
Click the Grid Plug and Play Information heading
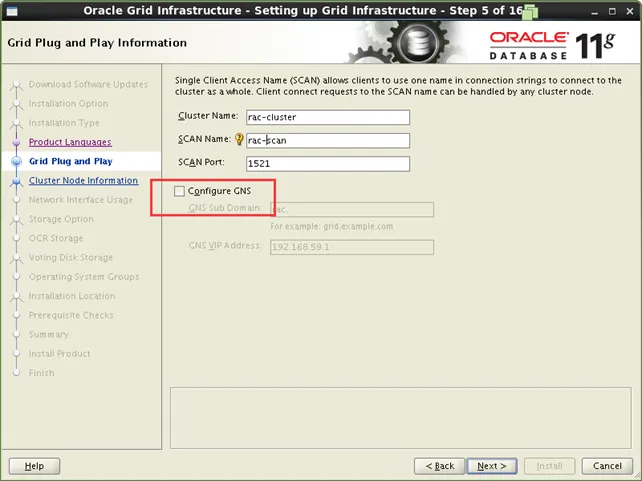[97, 43]
